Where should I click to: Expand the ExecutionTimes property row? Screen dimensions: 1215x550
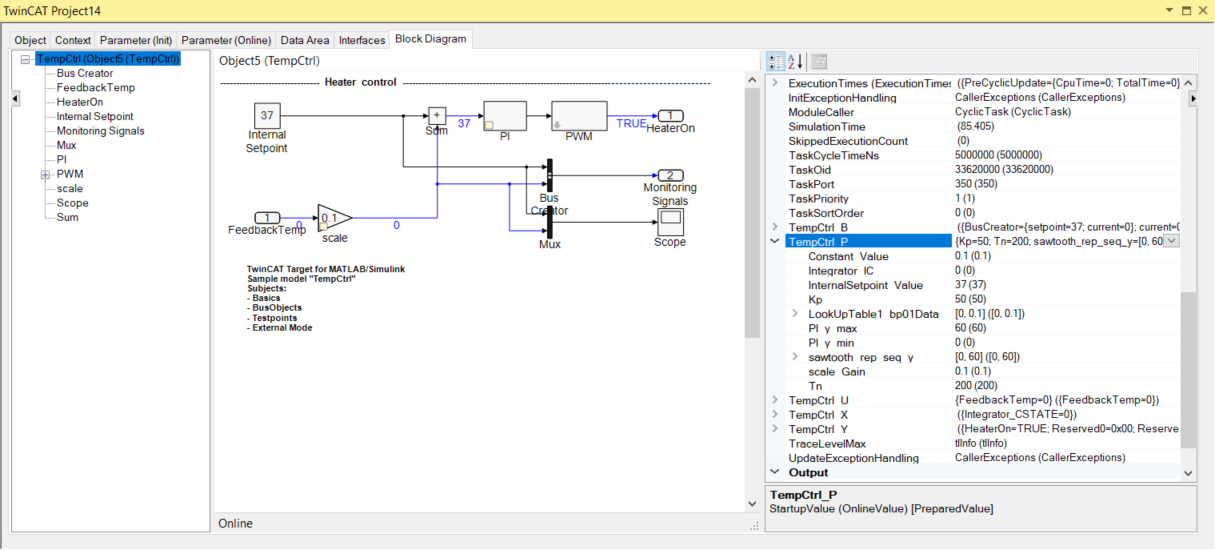coord(775,83)
